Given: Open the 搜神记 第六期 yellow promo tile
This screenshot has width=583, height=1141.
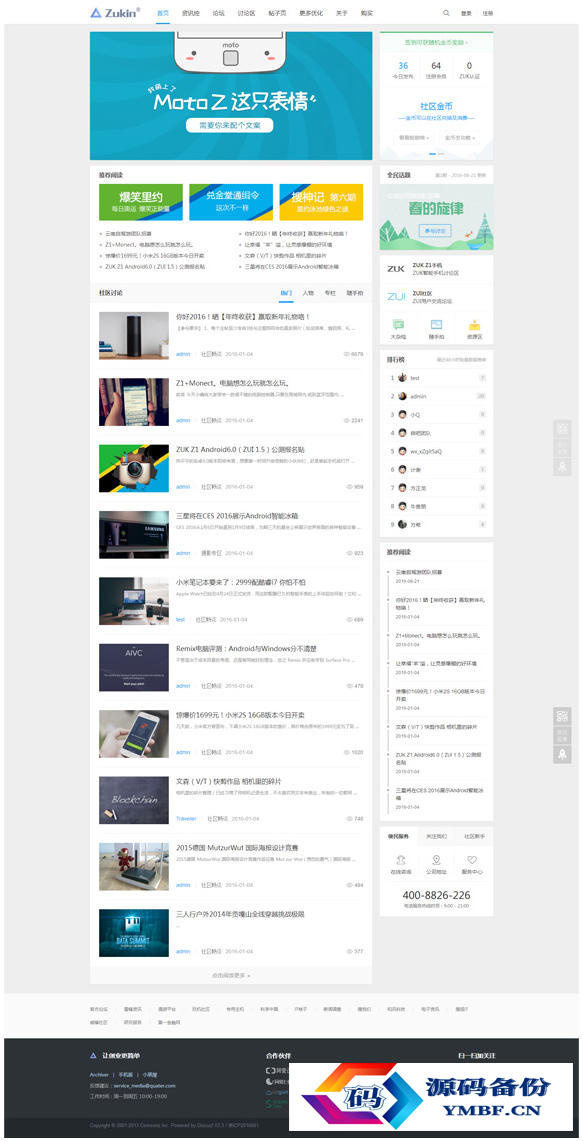Looking at the screenshot, I should [x=321, y=202].
